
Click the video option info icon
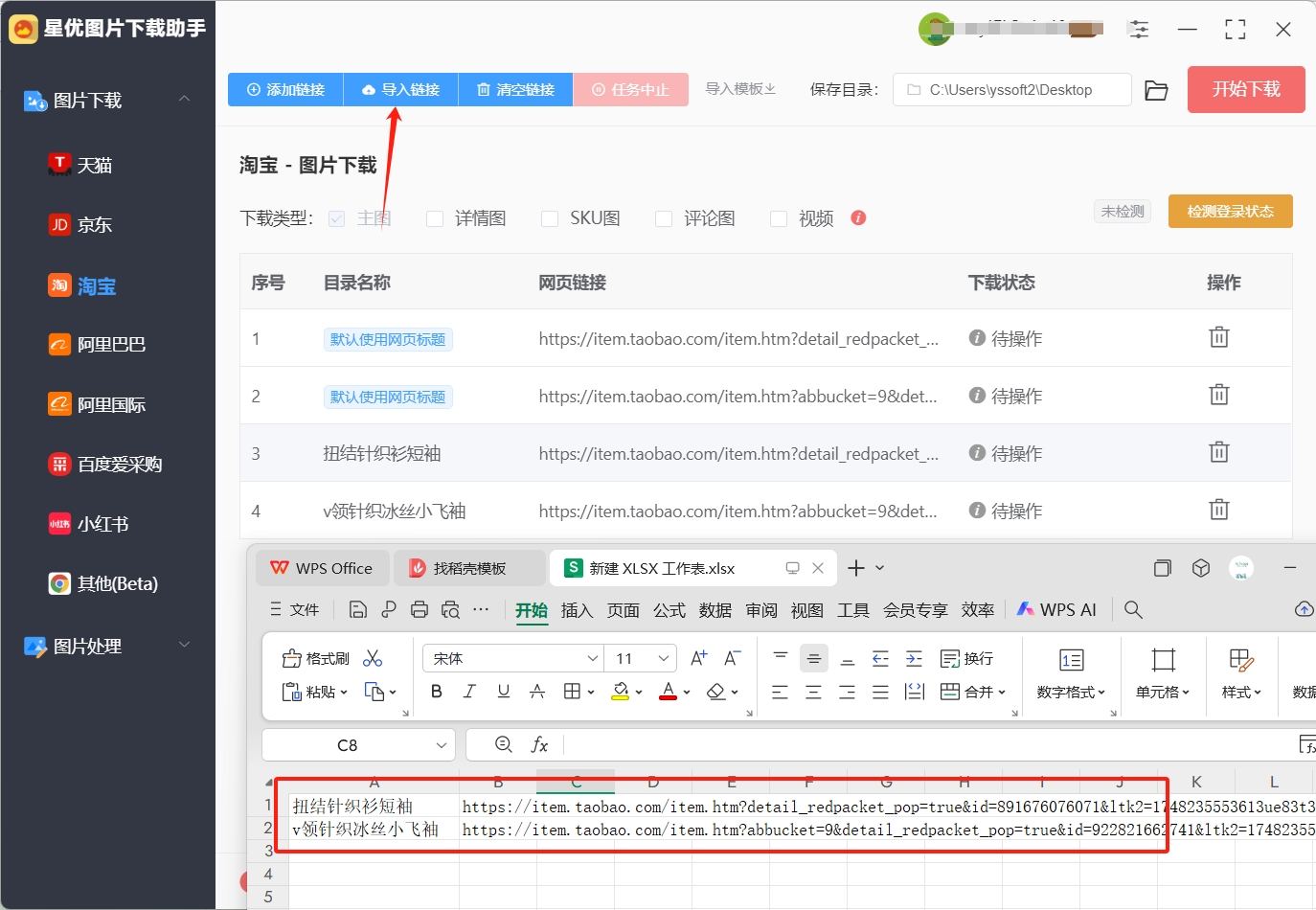858,217
